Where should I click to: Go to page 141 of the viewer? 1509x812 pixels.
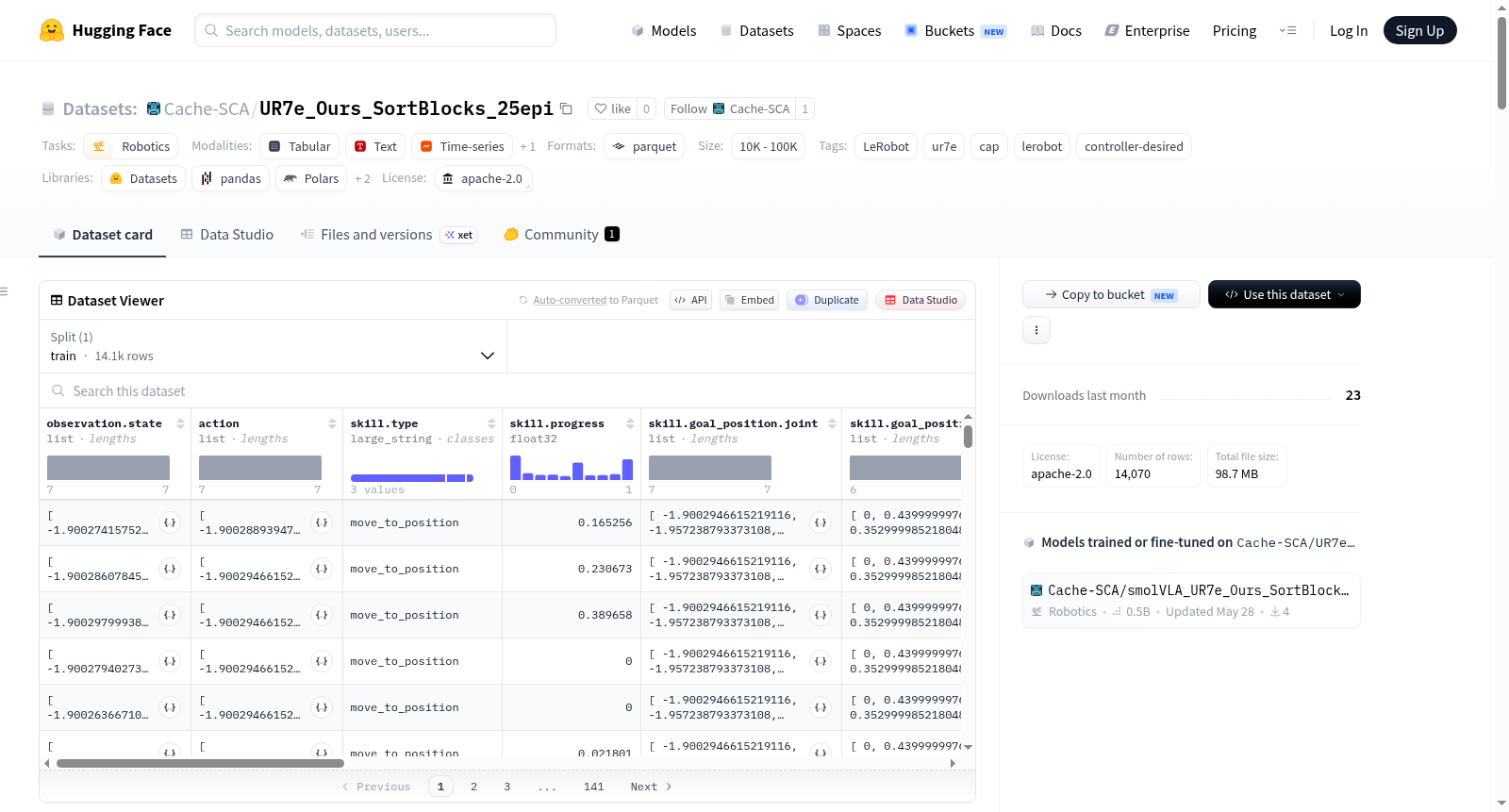pos(593,787)
